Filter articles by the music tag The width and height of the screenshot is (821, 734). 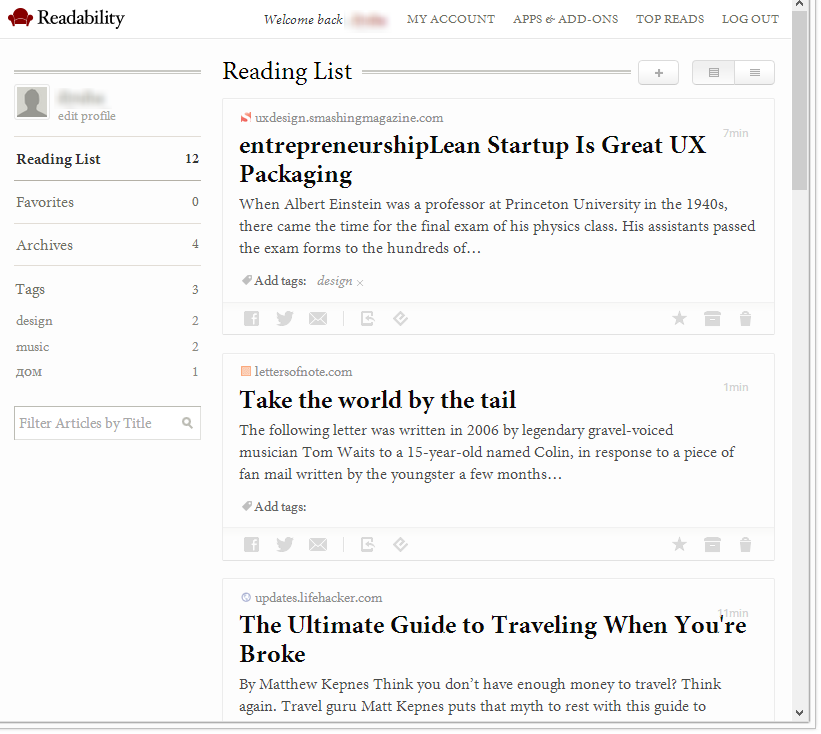pyautogui.click(x=33, y=347)
